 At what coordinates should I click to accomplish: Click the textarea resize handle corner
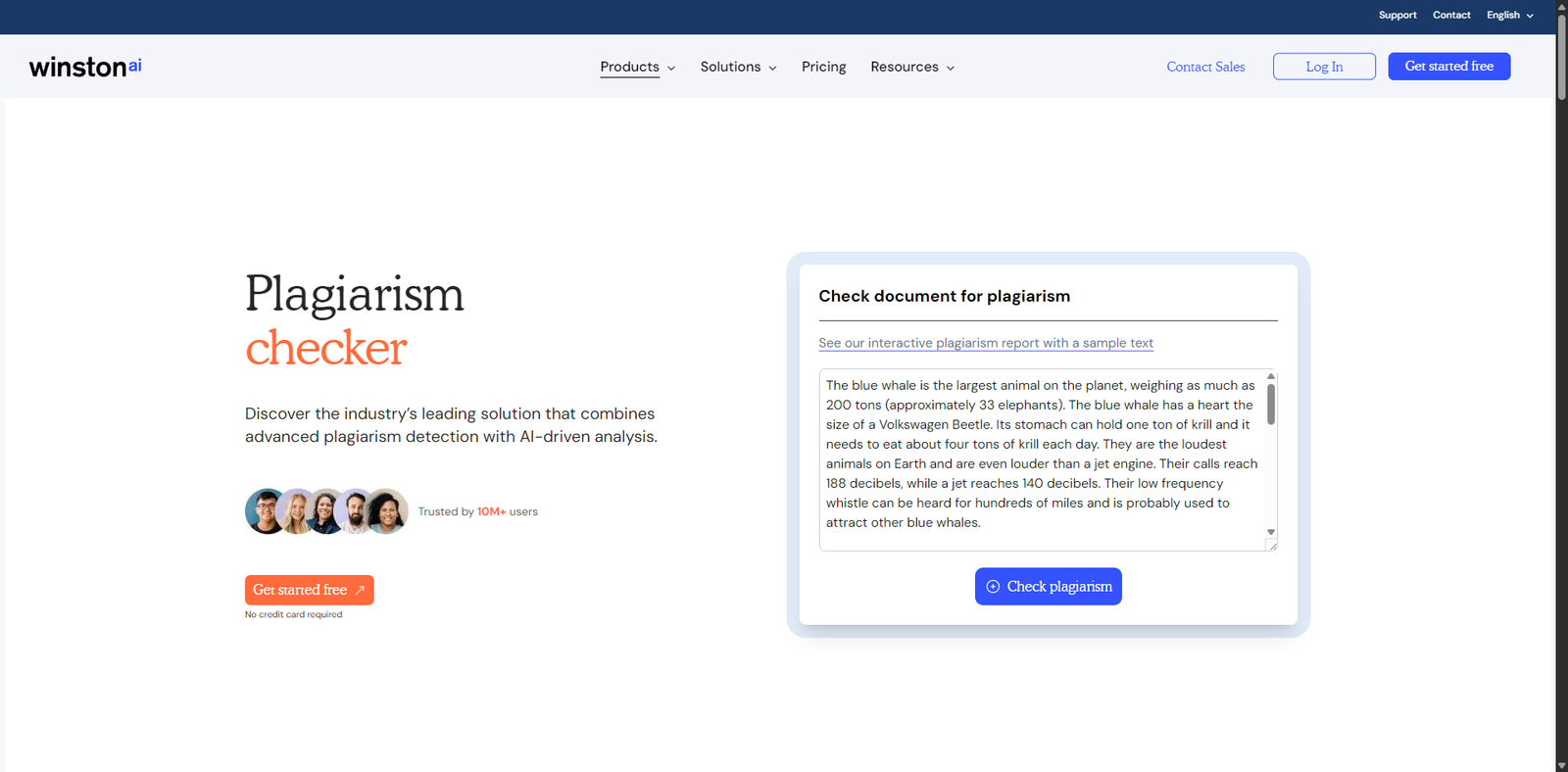coord(1272,546)
